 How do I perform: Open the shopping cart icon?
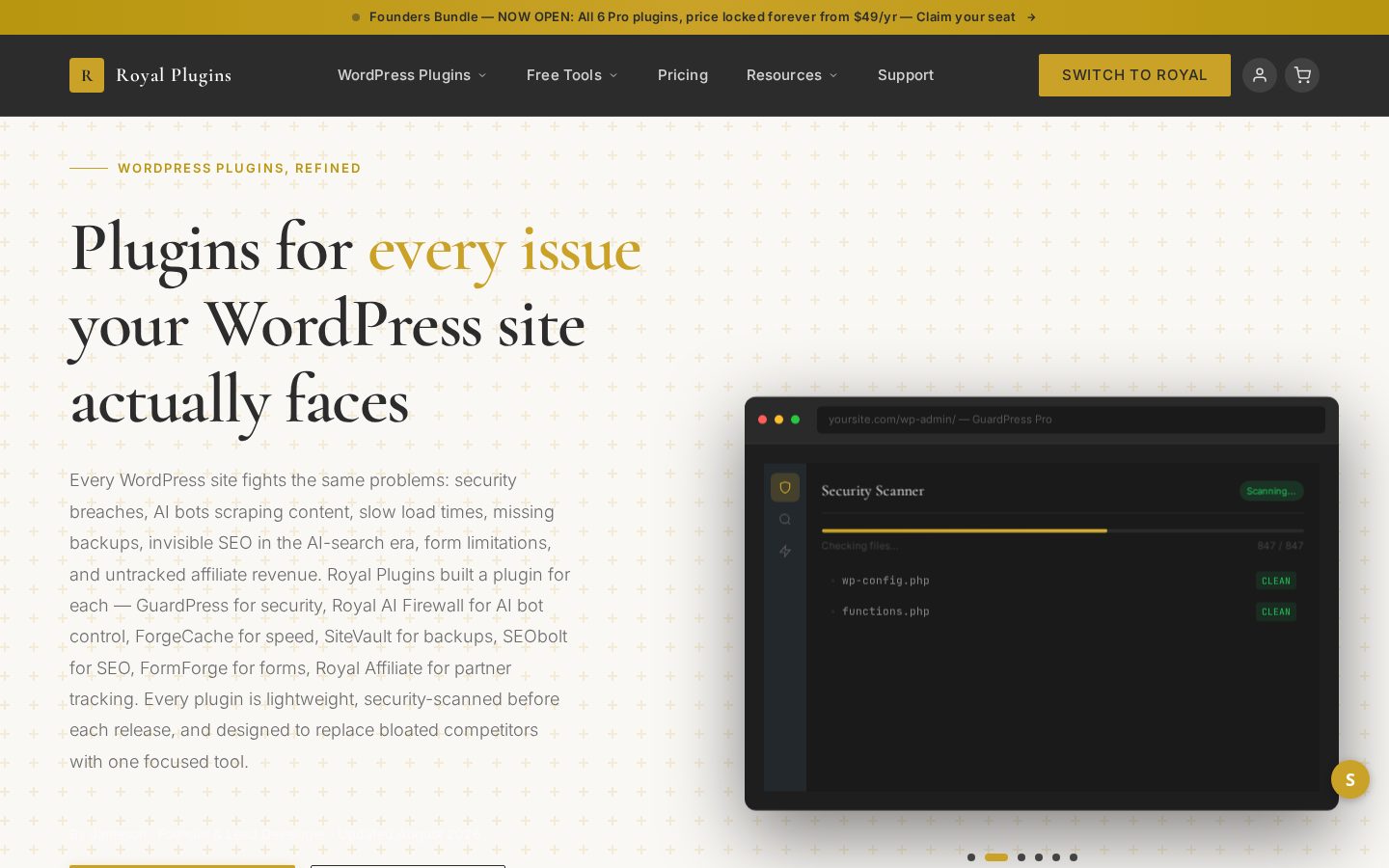(1302, 75)
